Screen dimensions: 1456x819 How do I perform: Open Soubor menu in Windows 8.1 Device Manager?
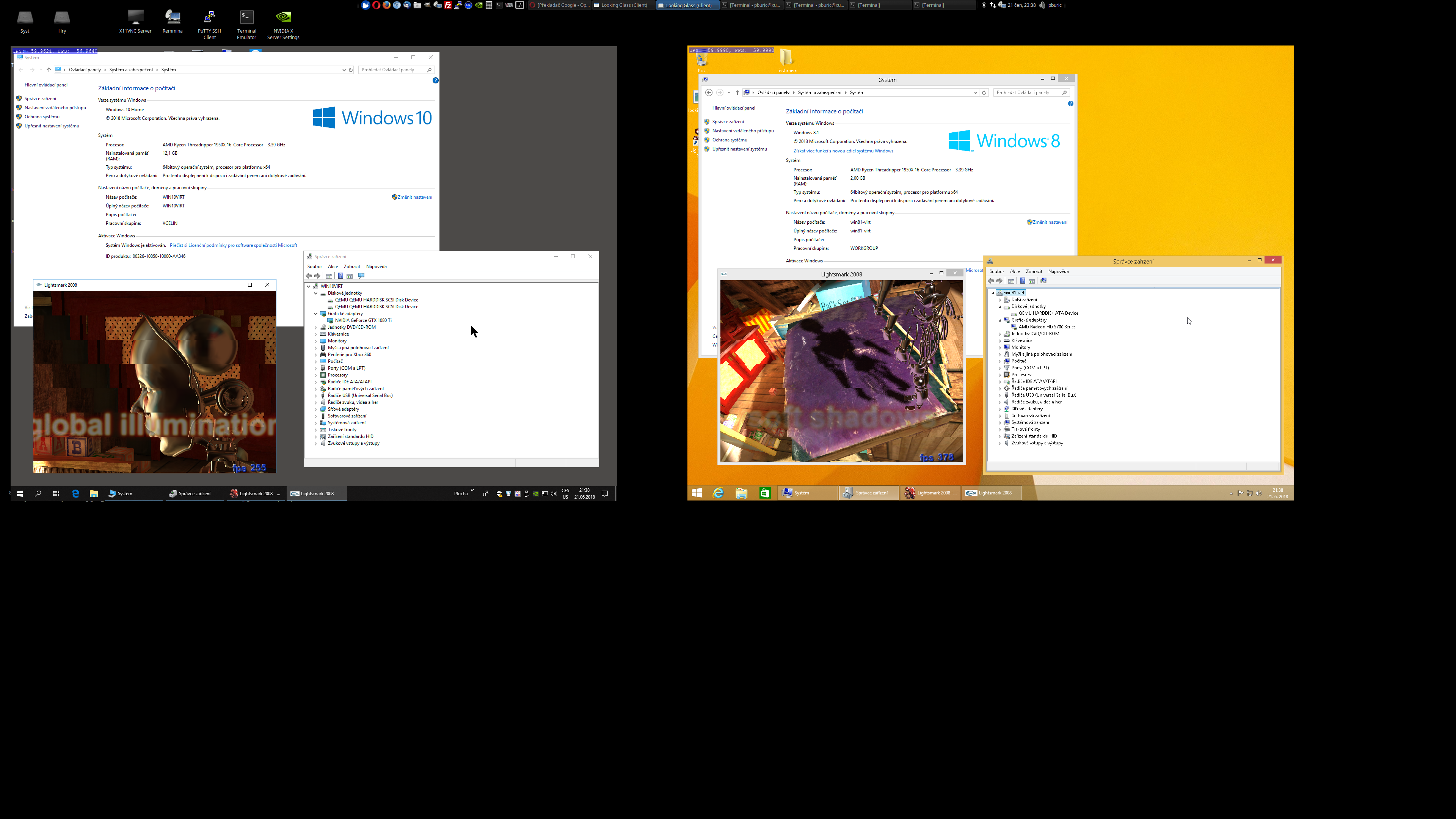[996, 271]
